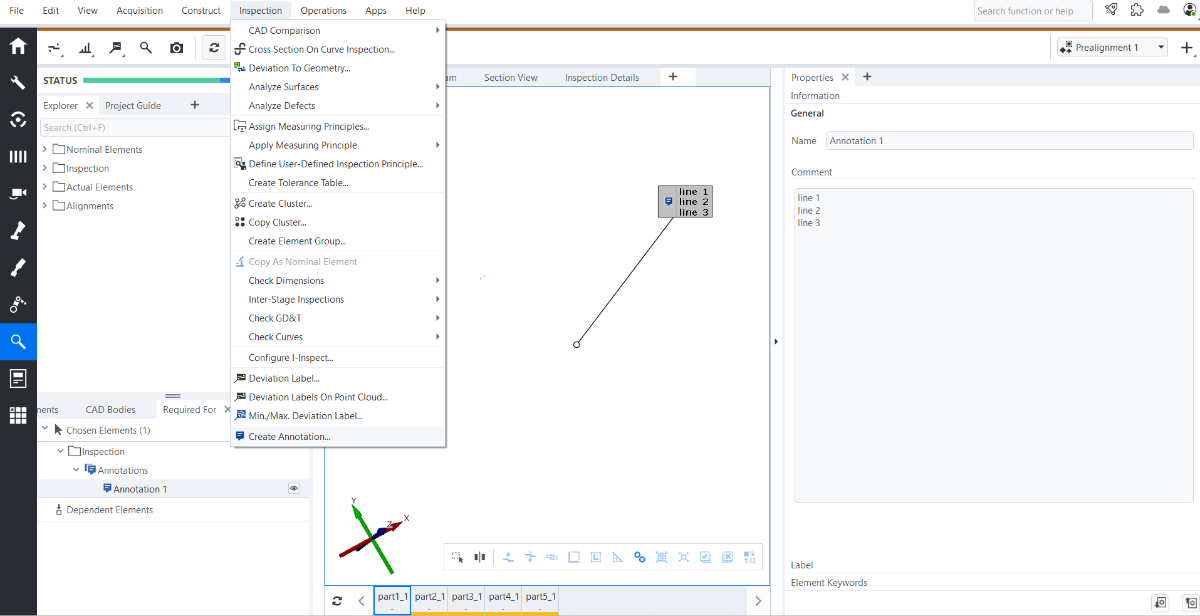This screenshot has width=1200, height=616.
Task: Click the video camera workspace icon
Action: point(18,194)
